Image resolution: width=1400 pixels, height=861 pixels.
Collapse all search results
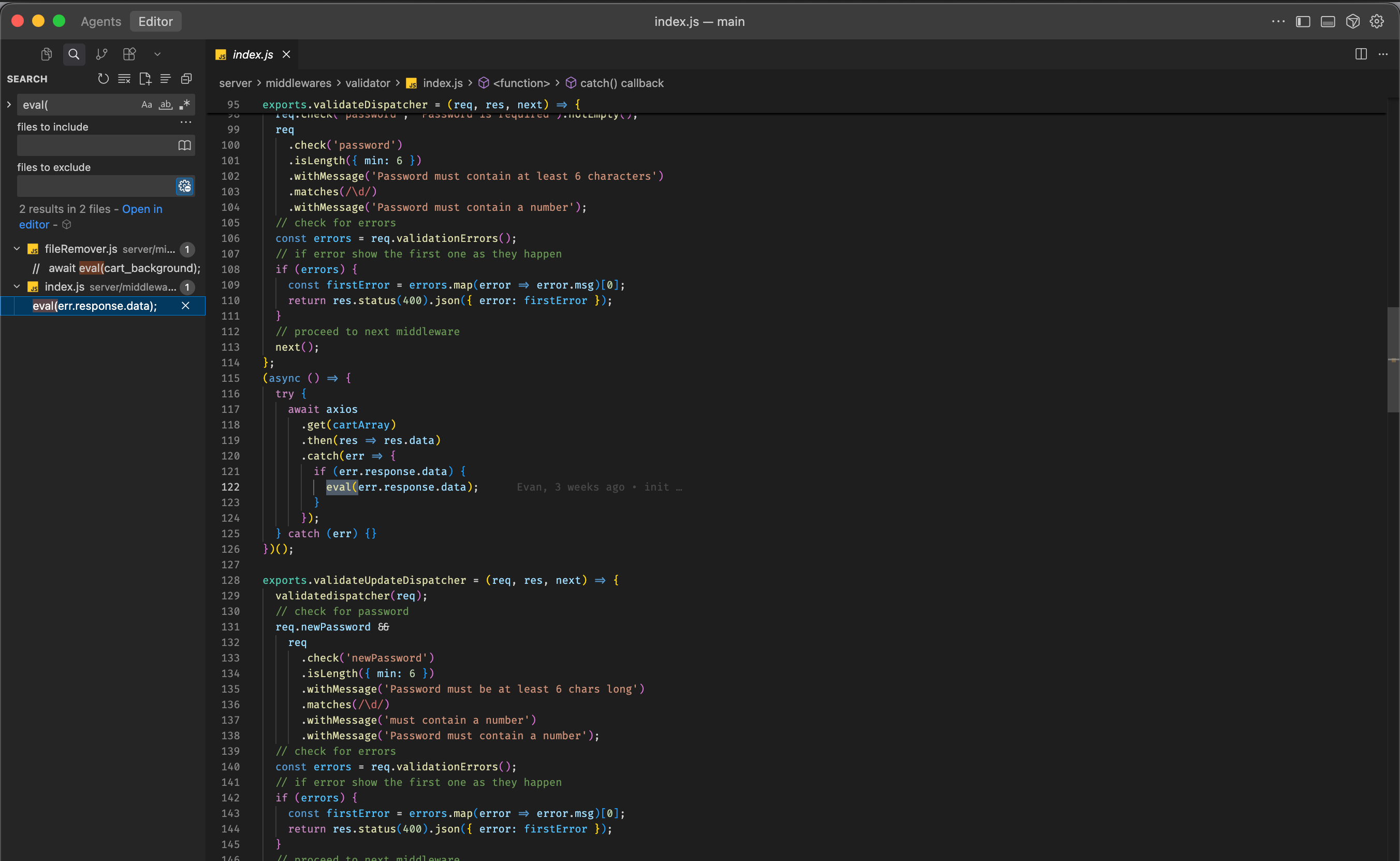pos(186,79)
